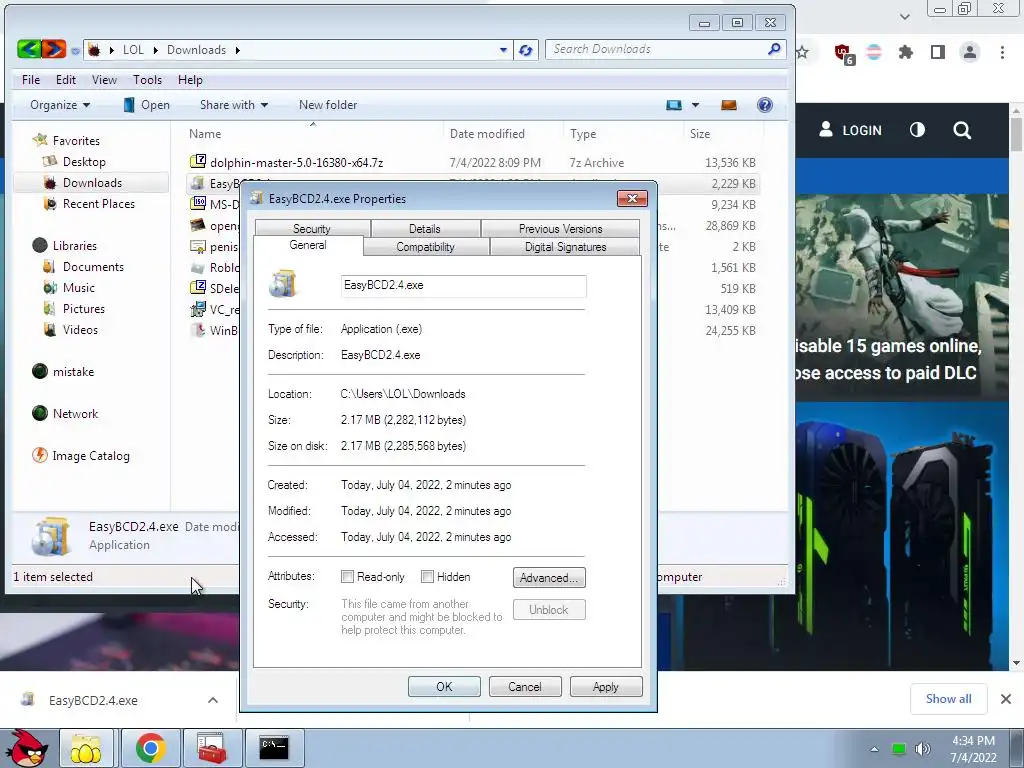Show hidden tray icons arrow

(x=874, y=749)
